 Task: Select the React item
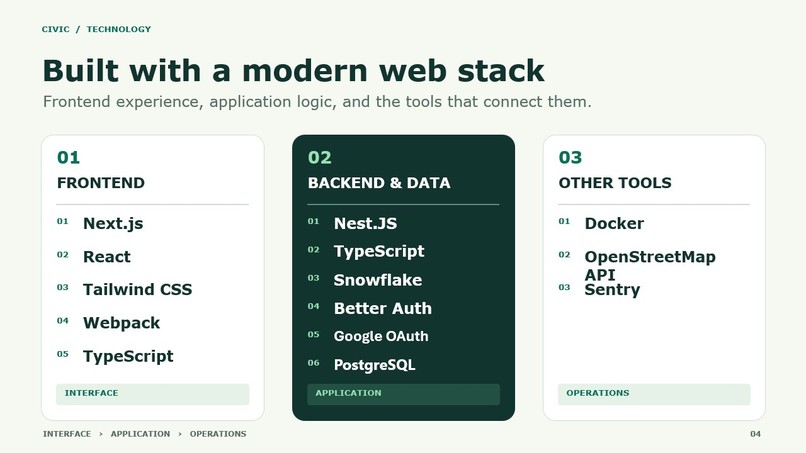107,257
